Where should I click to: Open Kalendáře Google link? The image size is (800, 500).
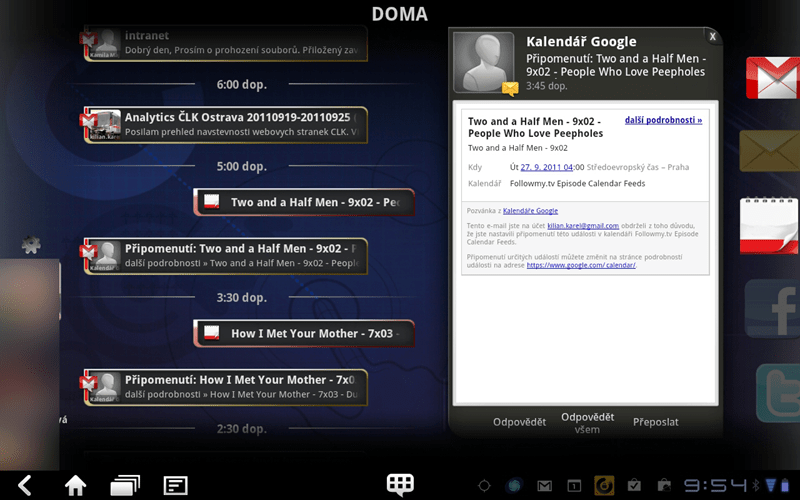[x=530, y=211]
